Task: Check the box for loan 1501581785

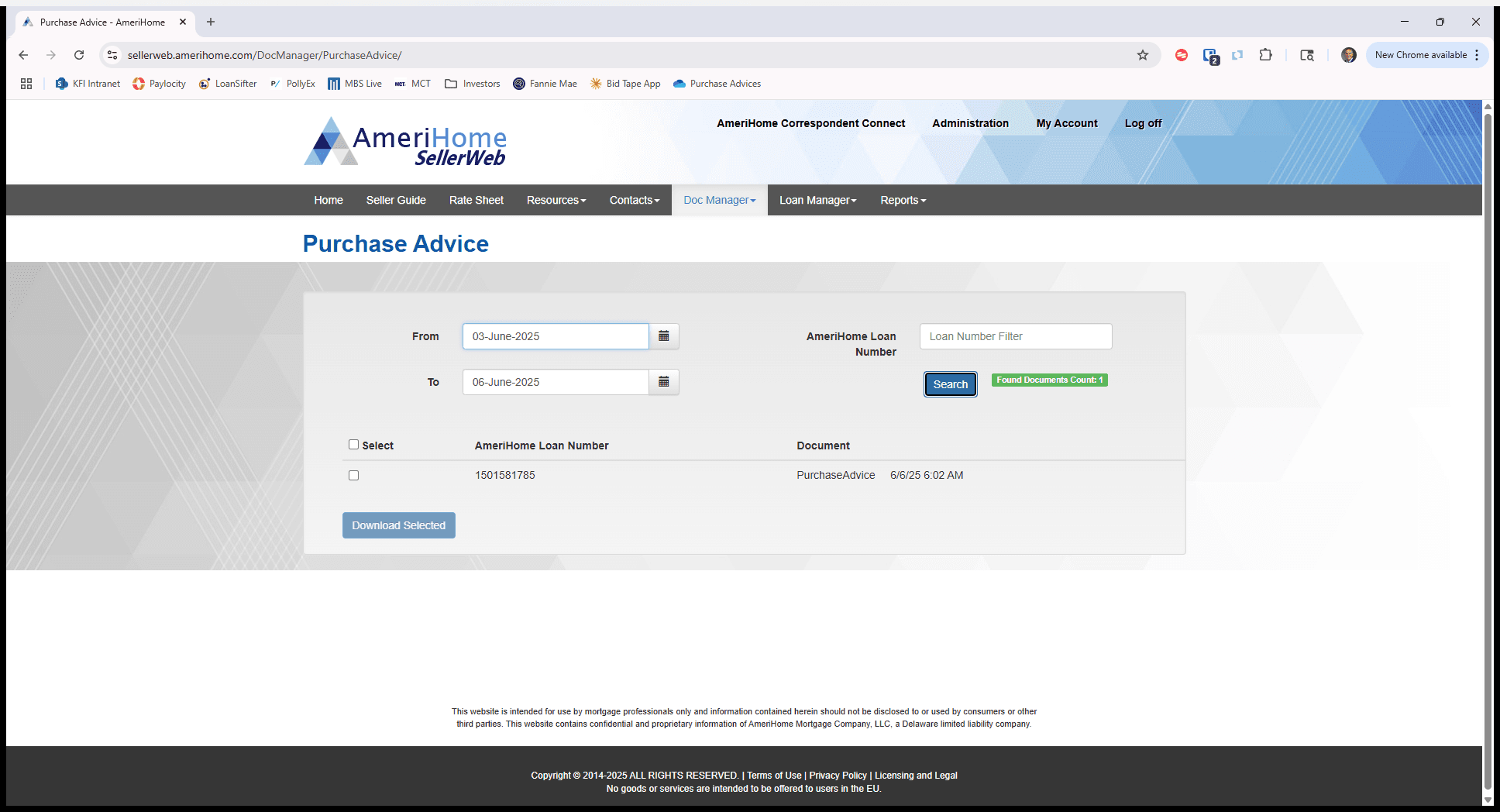Action: point(353,475)
